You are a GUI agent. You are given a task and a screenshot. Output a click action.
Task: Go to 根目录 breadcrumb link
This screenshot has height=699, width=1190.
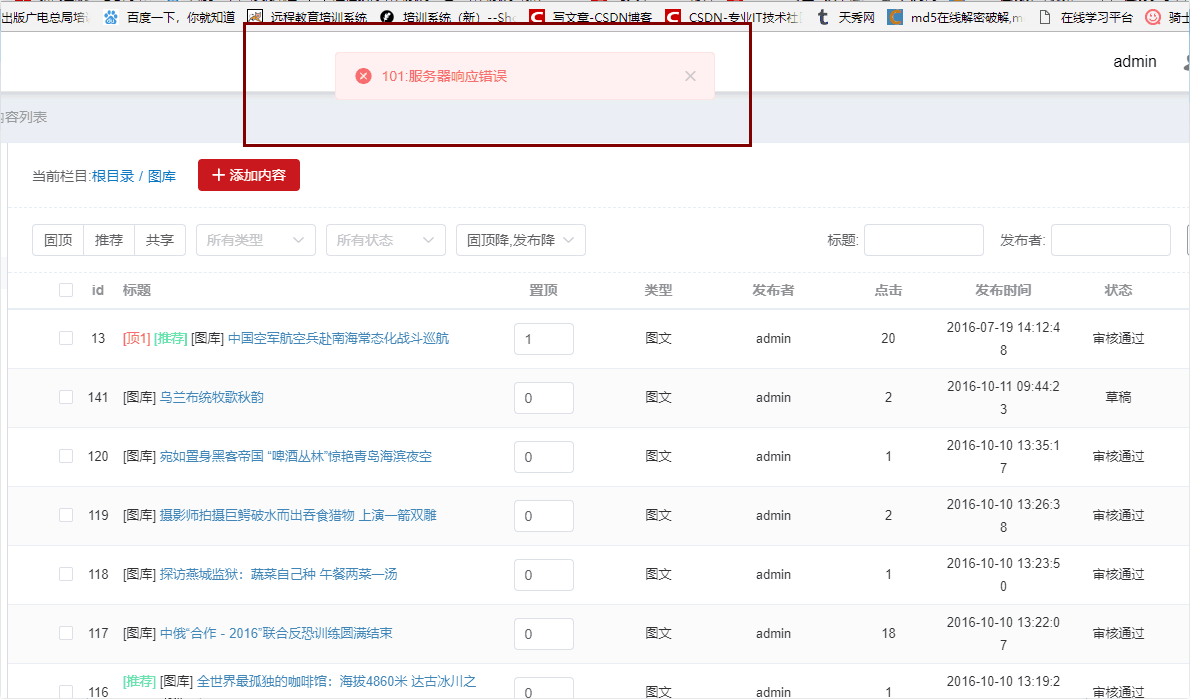[x=112, y=176]
